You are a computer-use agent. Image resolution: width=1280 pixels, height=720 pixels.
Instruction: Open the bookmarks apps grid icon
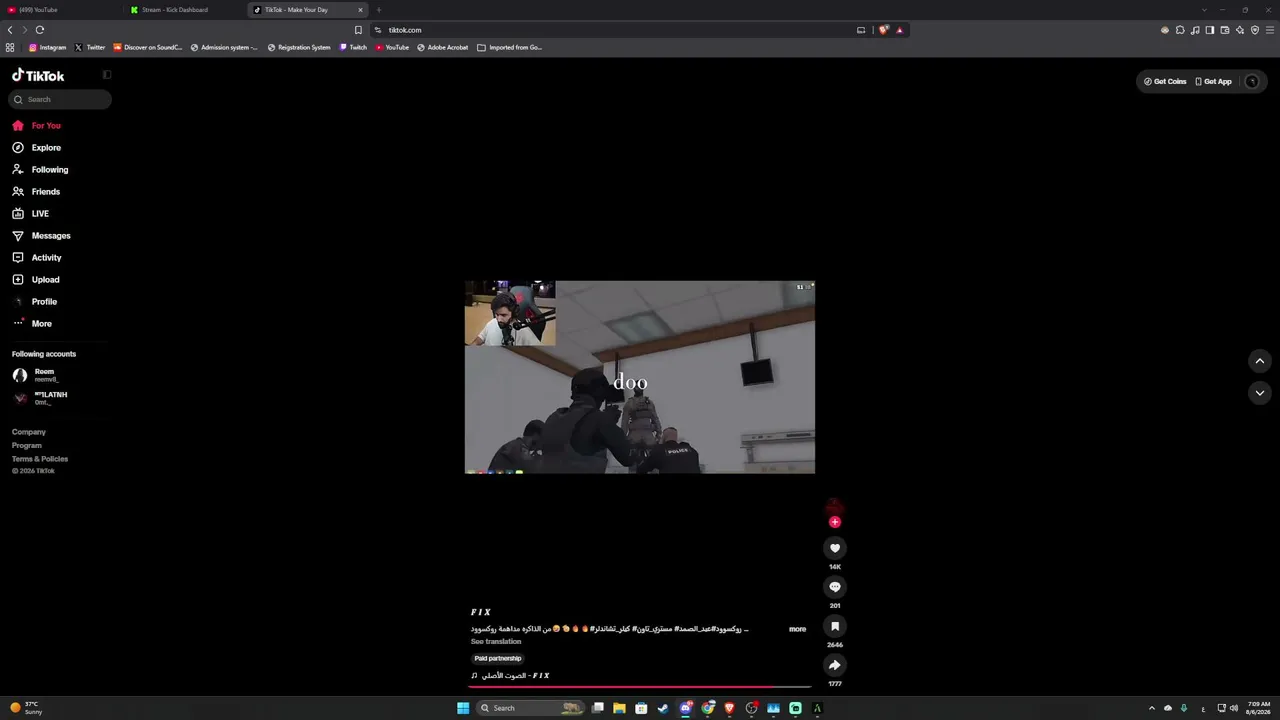[x=10, y=47]
